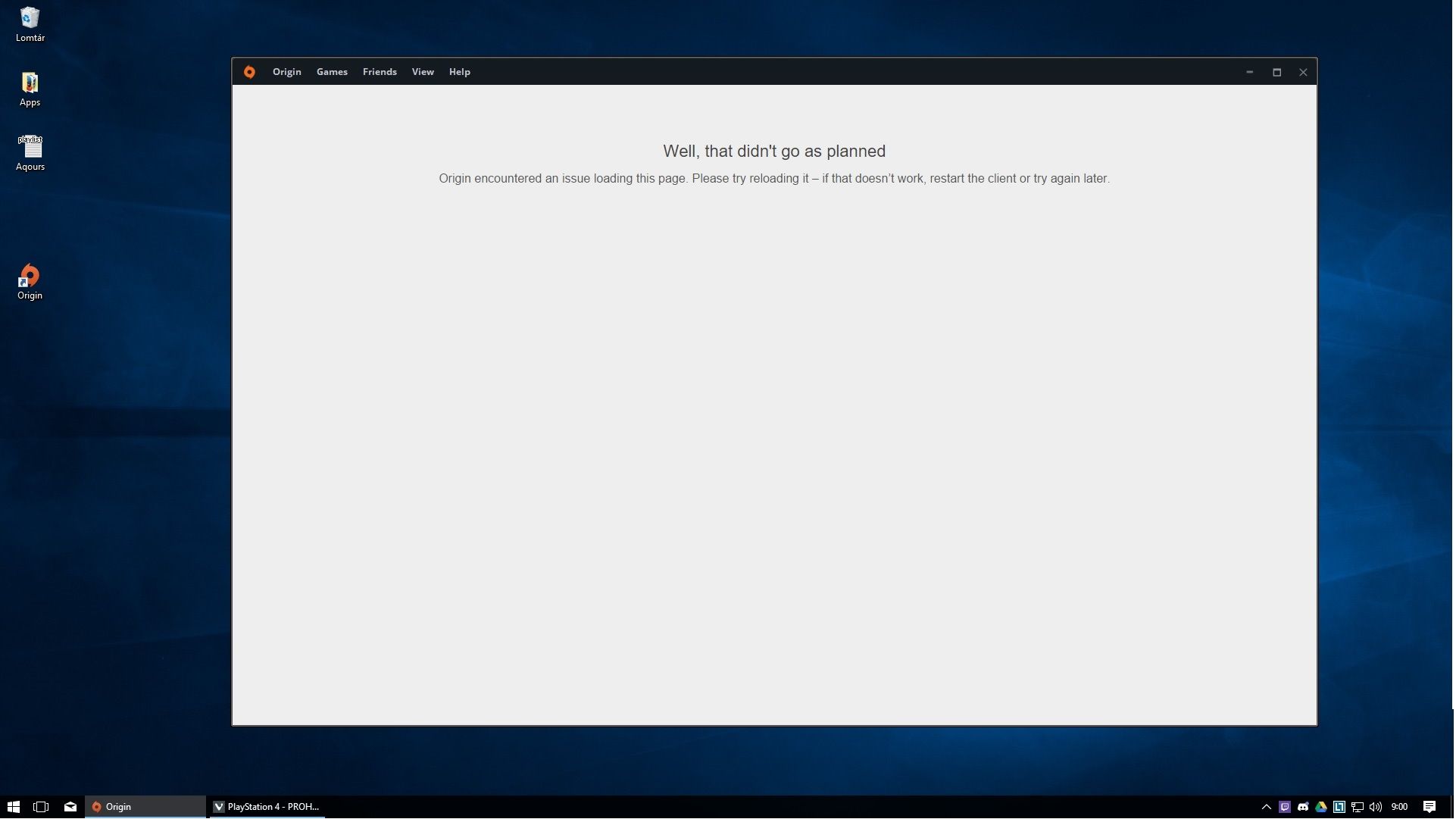Open the Friends menu
The height and width of the screenshot is (819, 1456).
coord(380,72)
